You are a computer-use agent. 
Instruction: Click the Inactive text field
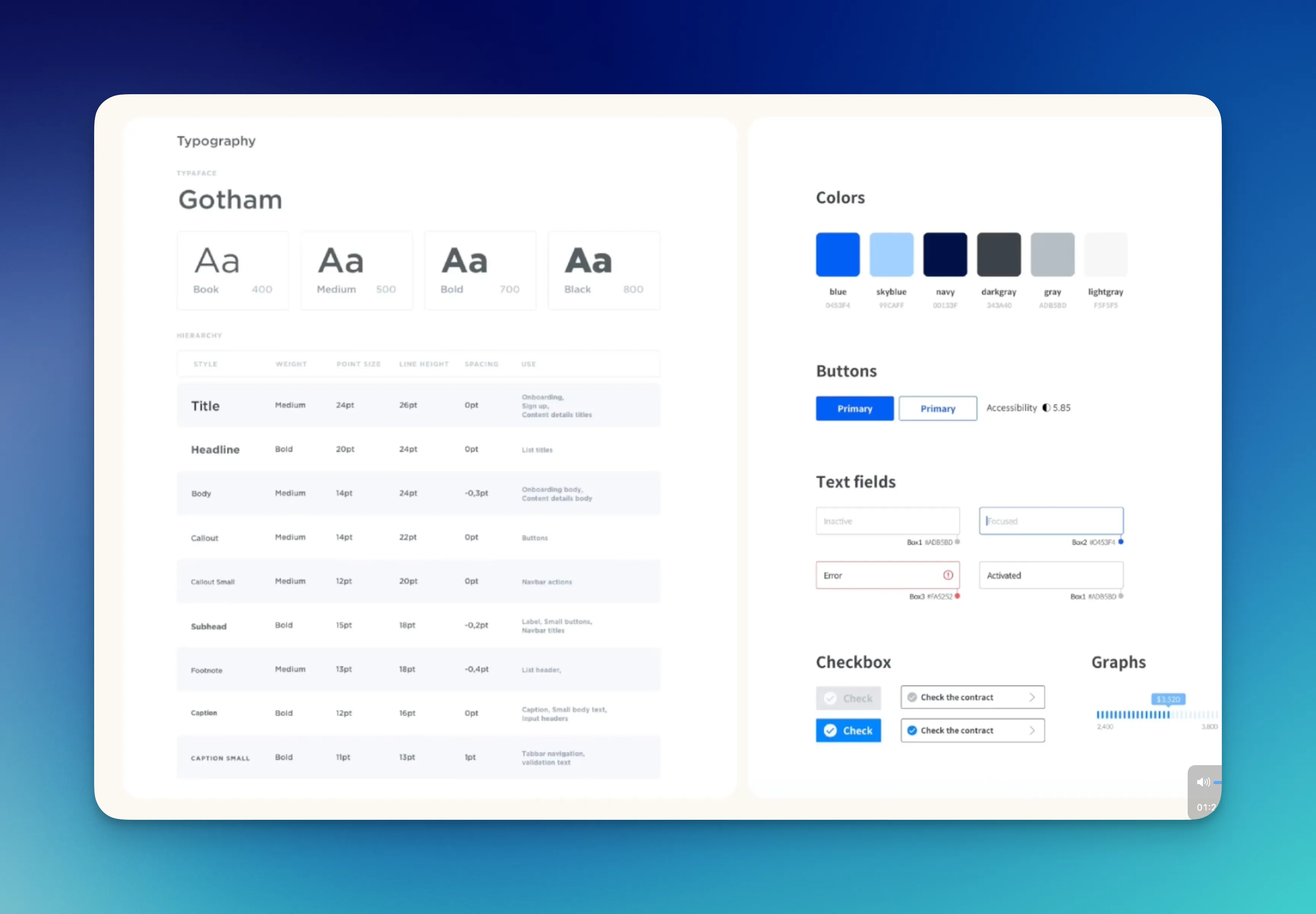pos(885,520)
